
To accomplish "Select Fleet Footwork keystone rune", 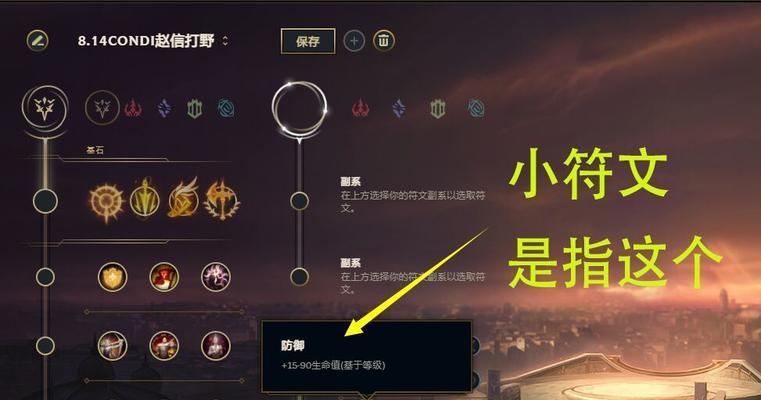I will click(x=183, y=198).
